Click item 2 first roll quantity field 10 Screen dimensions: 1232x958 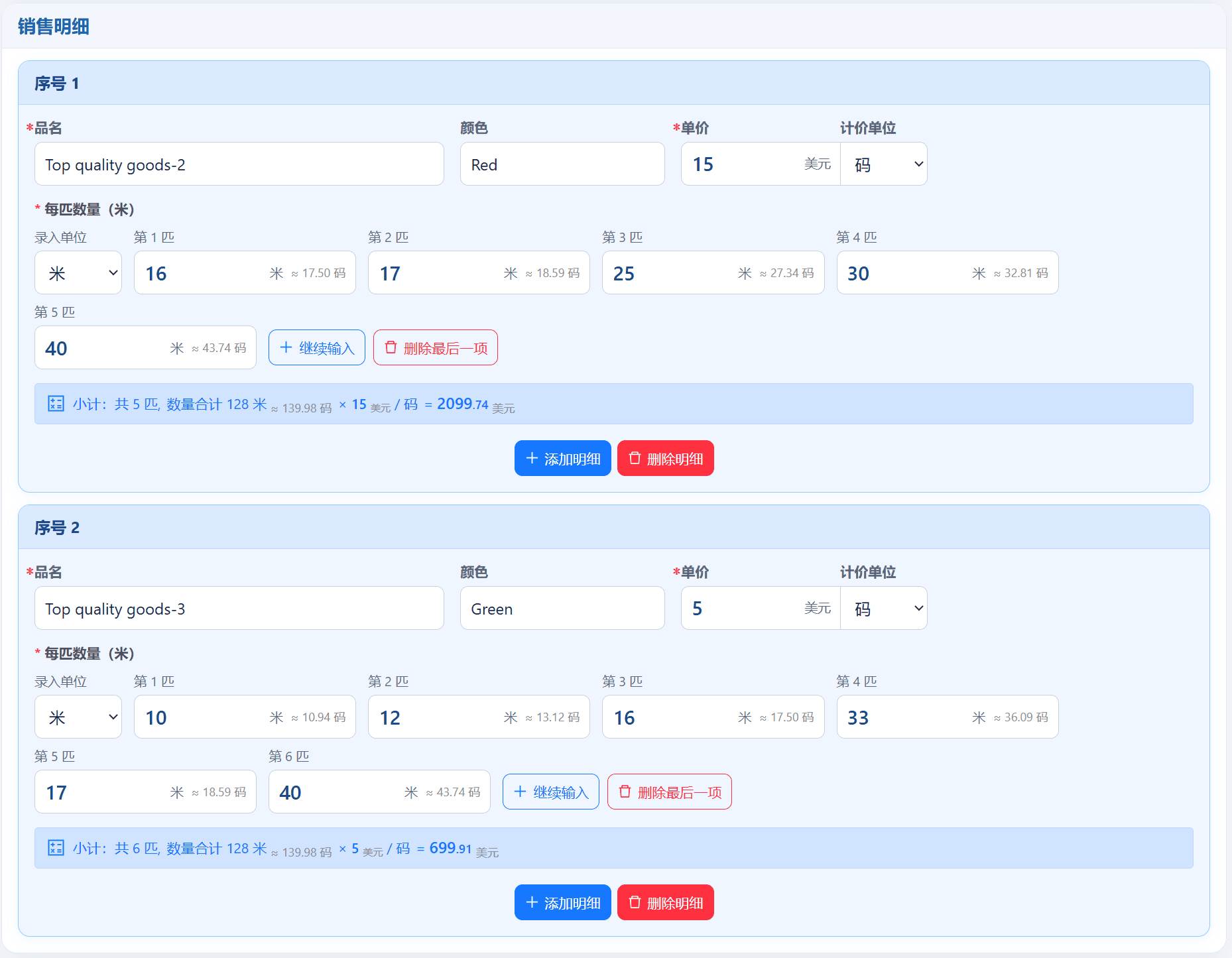pyautogui.click(x=245, y=717)
